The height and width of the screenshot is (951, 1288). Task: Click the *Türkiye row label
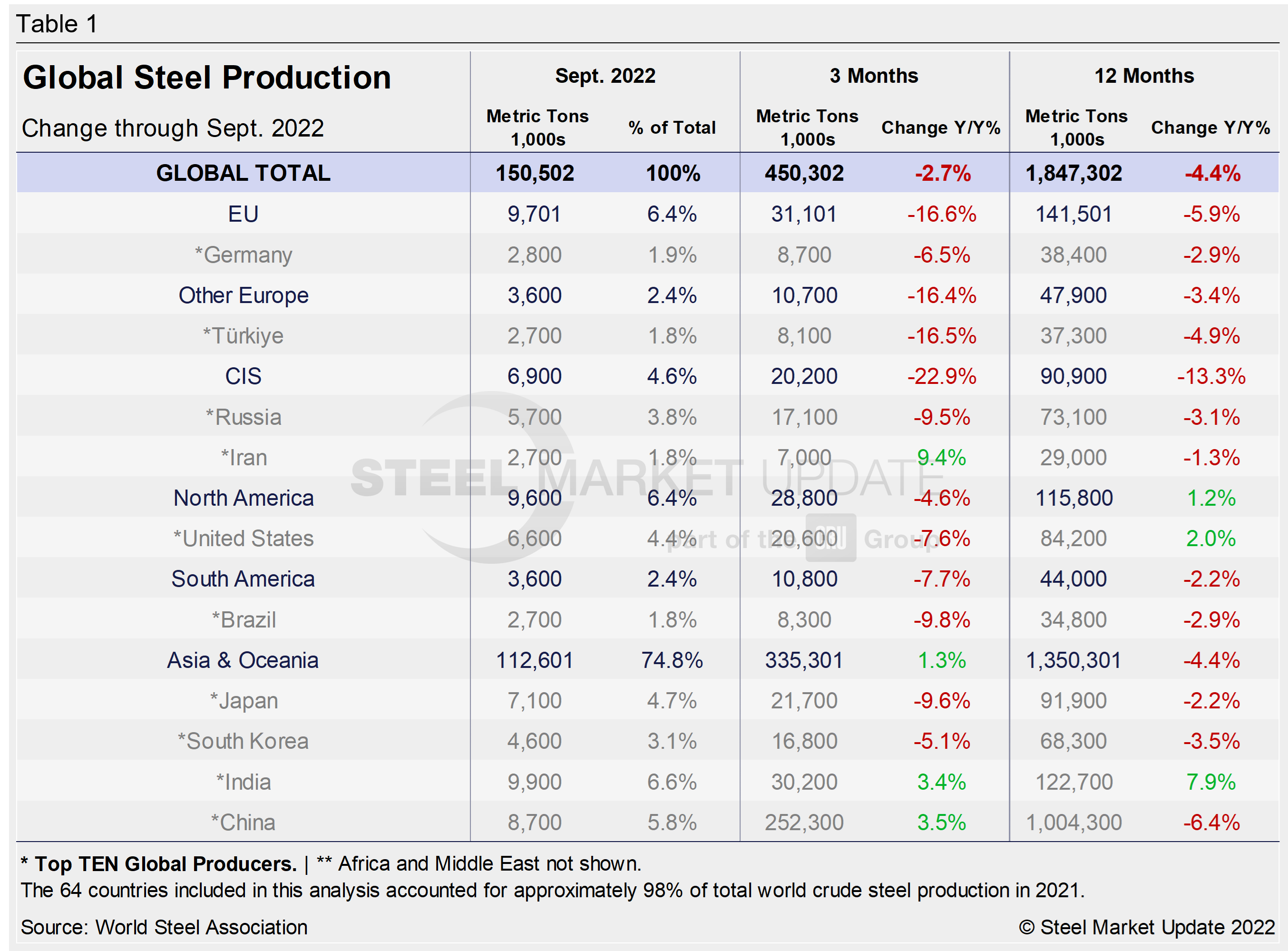pos(244,335)
